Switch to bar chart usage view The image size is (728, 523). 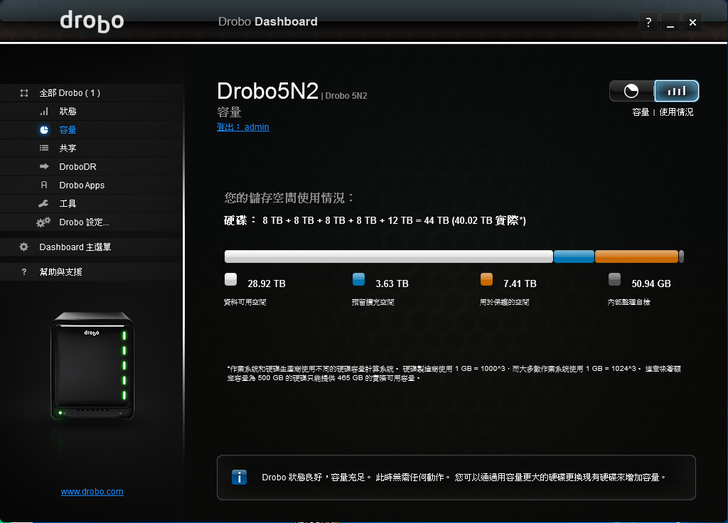pos(676,91)
